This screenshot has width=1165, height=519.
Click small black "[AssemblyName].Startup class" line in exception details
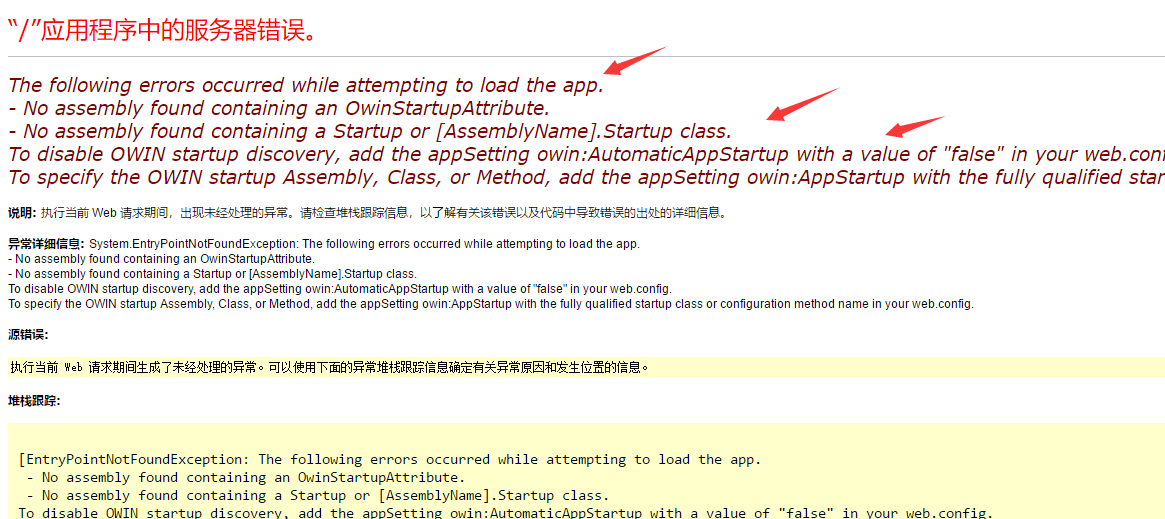[x=212, y=273]
